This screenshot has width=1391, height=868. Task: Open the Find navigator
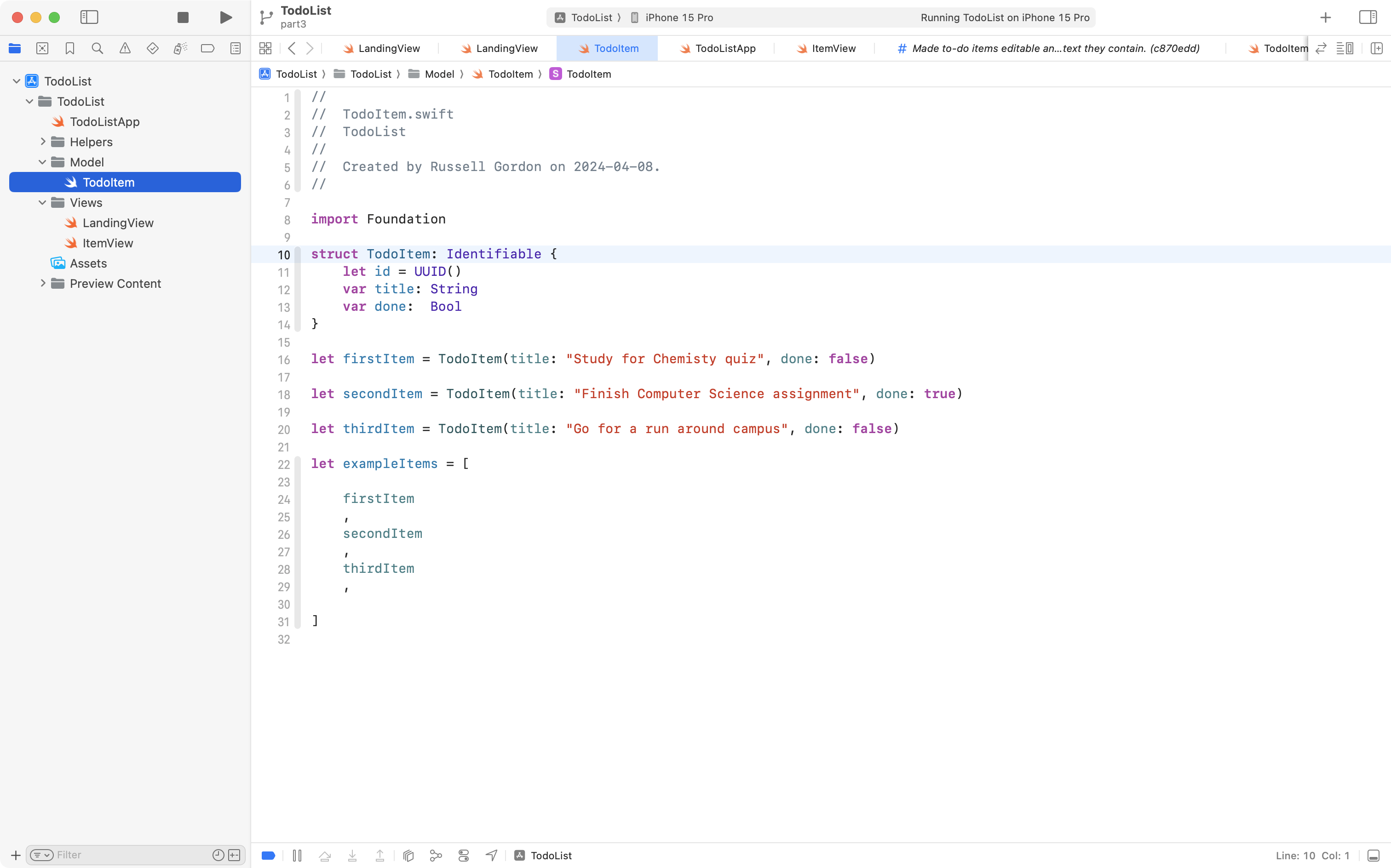[97, 48]
